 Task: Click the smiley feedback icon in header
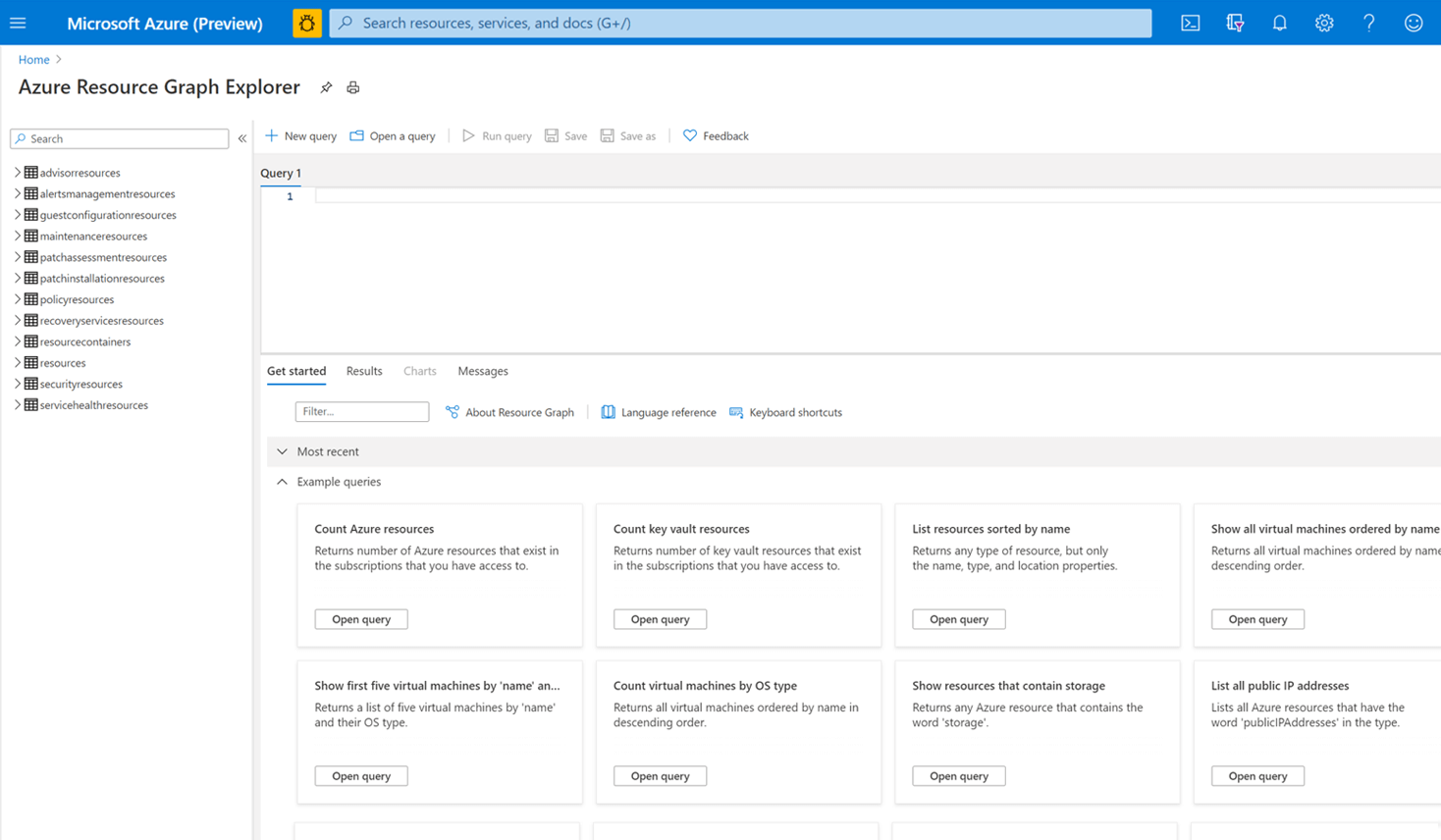coord(1413,23)
